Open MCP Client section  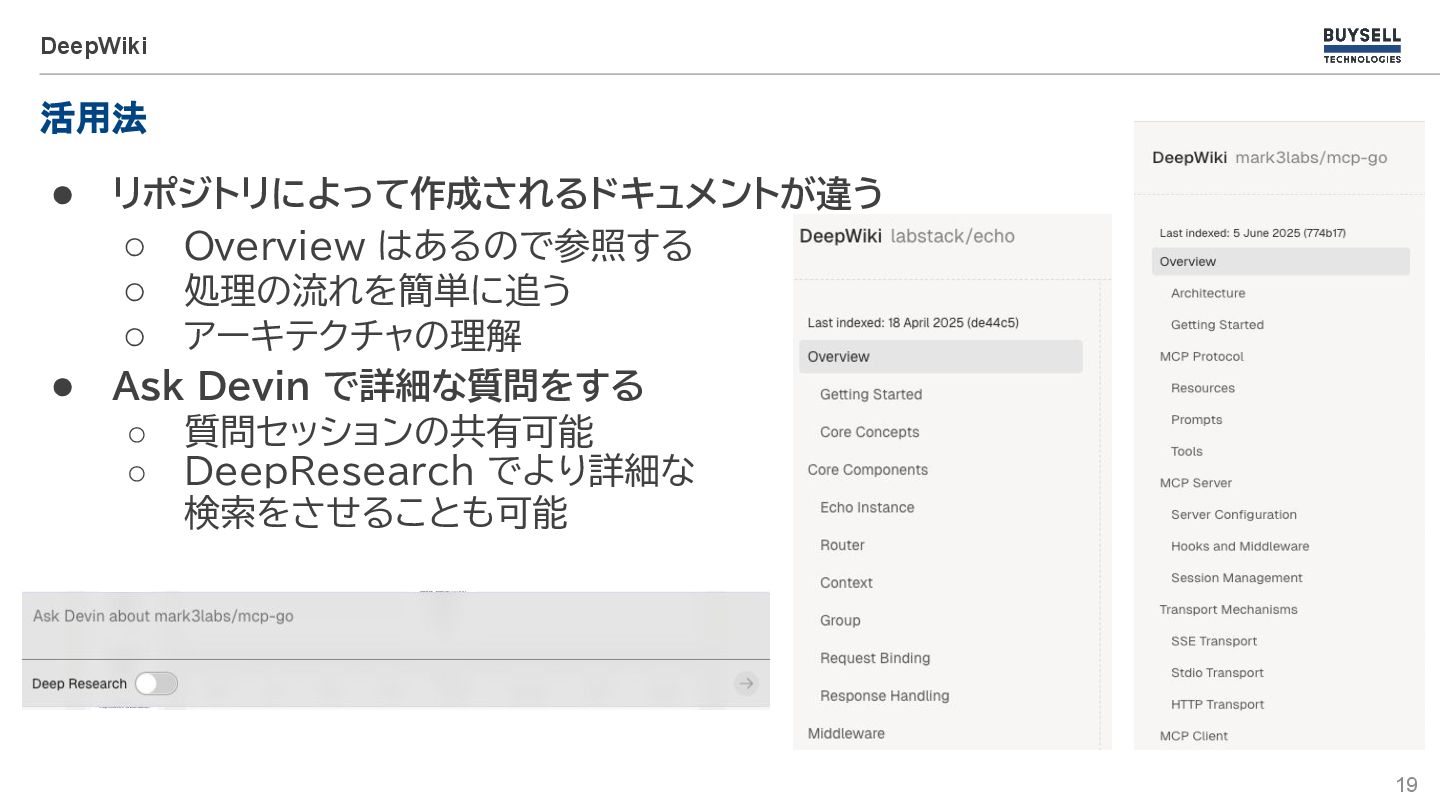pyautogui.click(x=1193, y=736)
